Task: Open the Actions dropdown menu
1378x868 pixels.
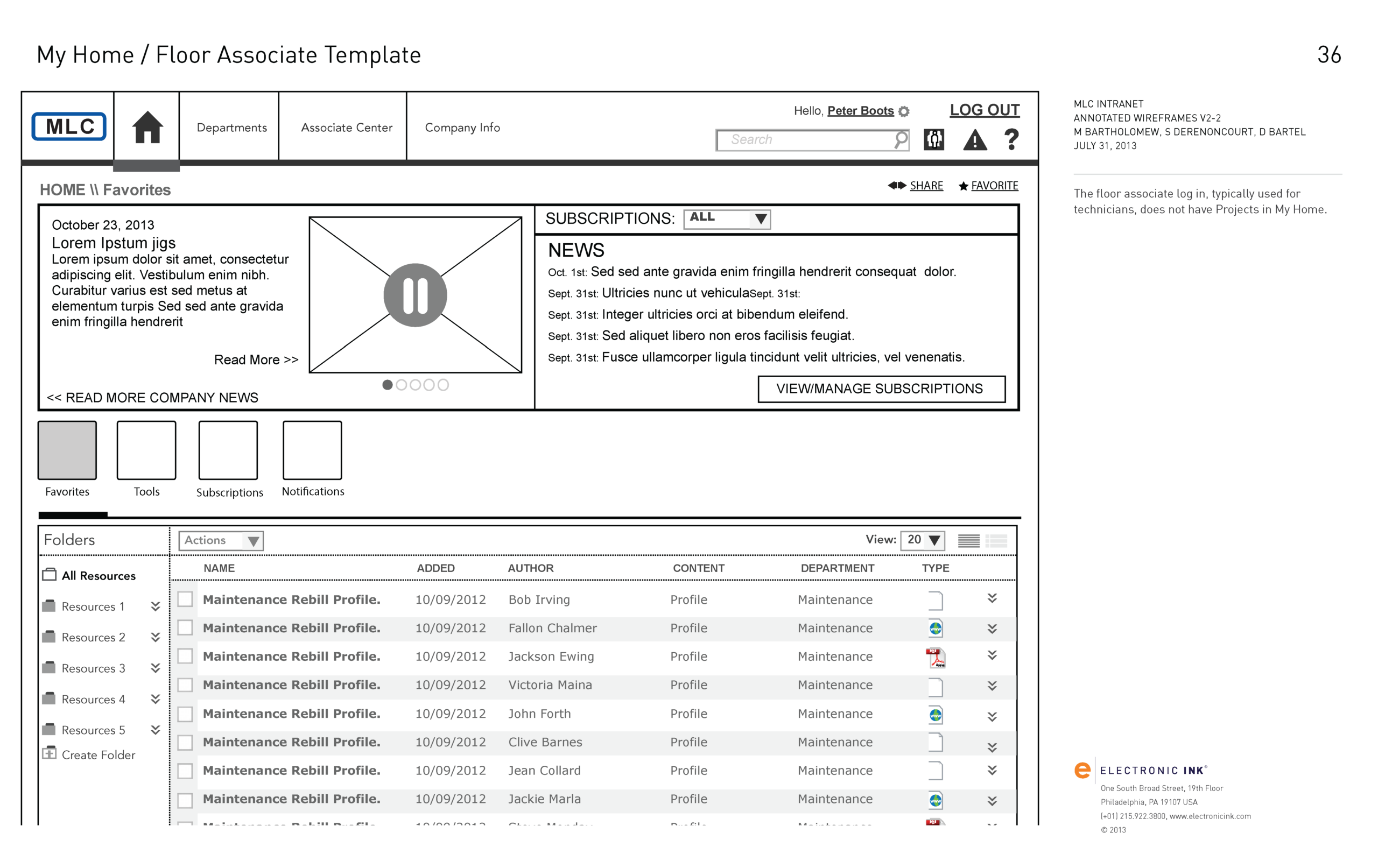Action: tap(221, 541)
